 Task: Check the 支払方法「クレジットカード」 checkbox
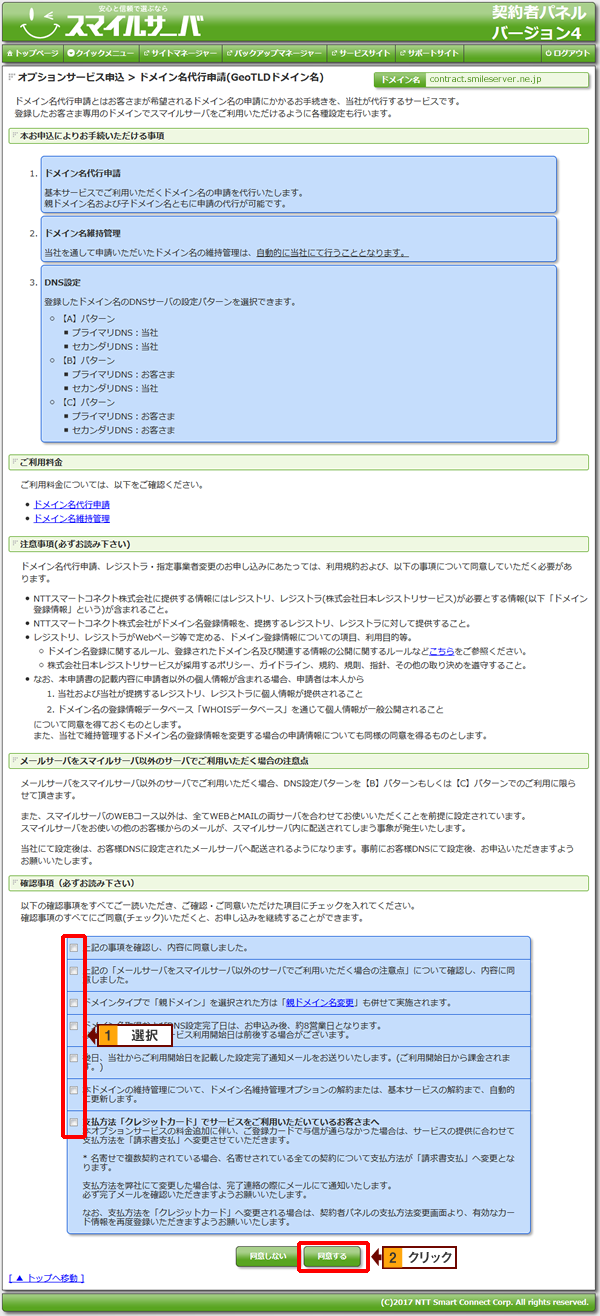tap(74, 1122)
